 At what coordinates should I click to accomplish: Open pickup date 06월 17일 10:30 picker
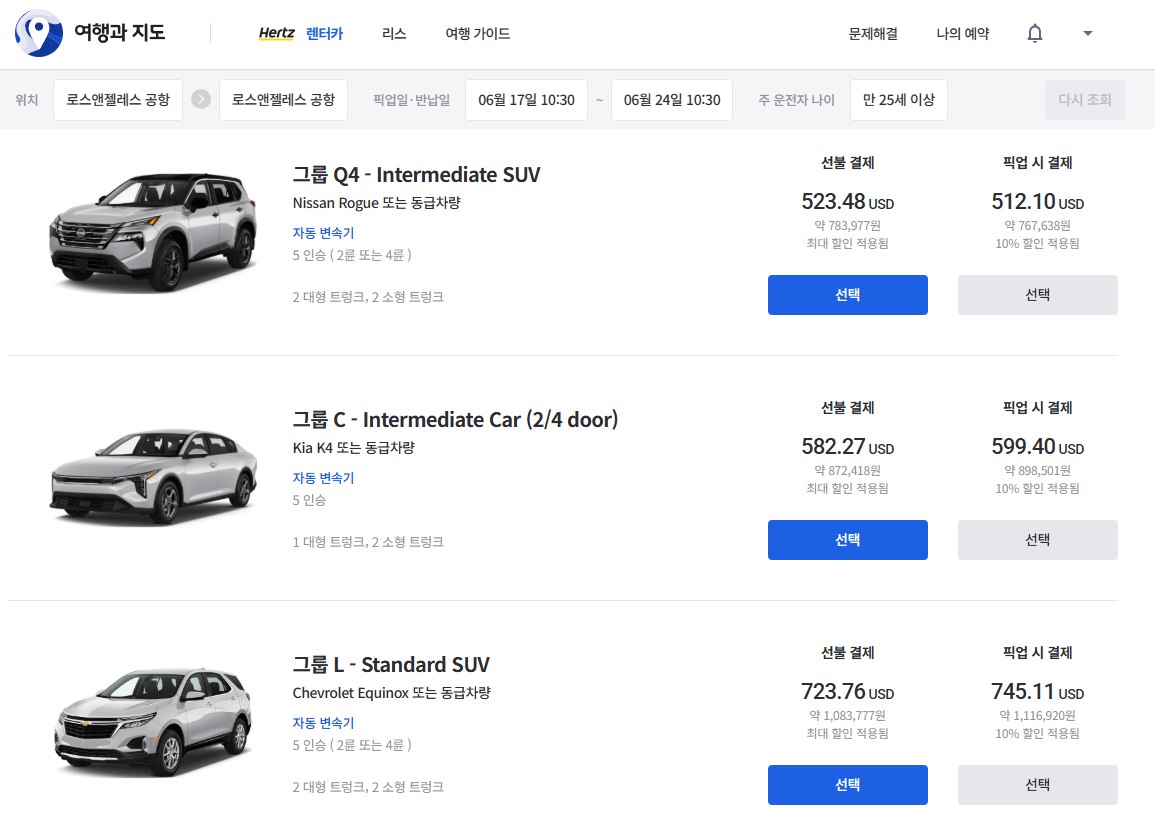click(526, 100)
